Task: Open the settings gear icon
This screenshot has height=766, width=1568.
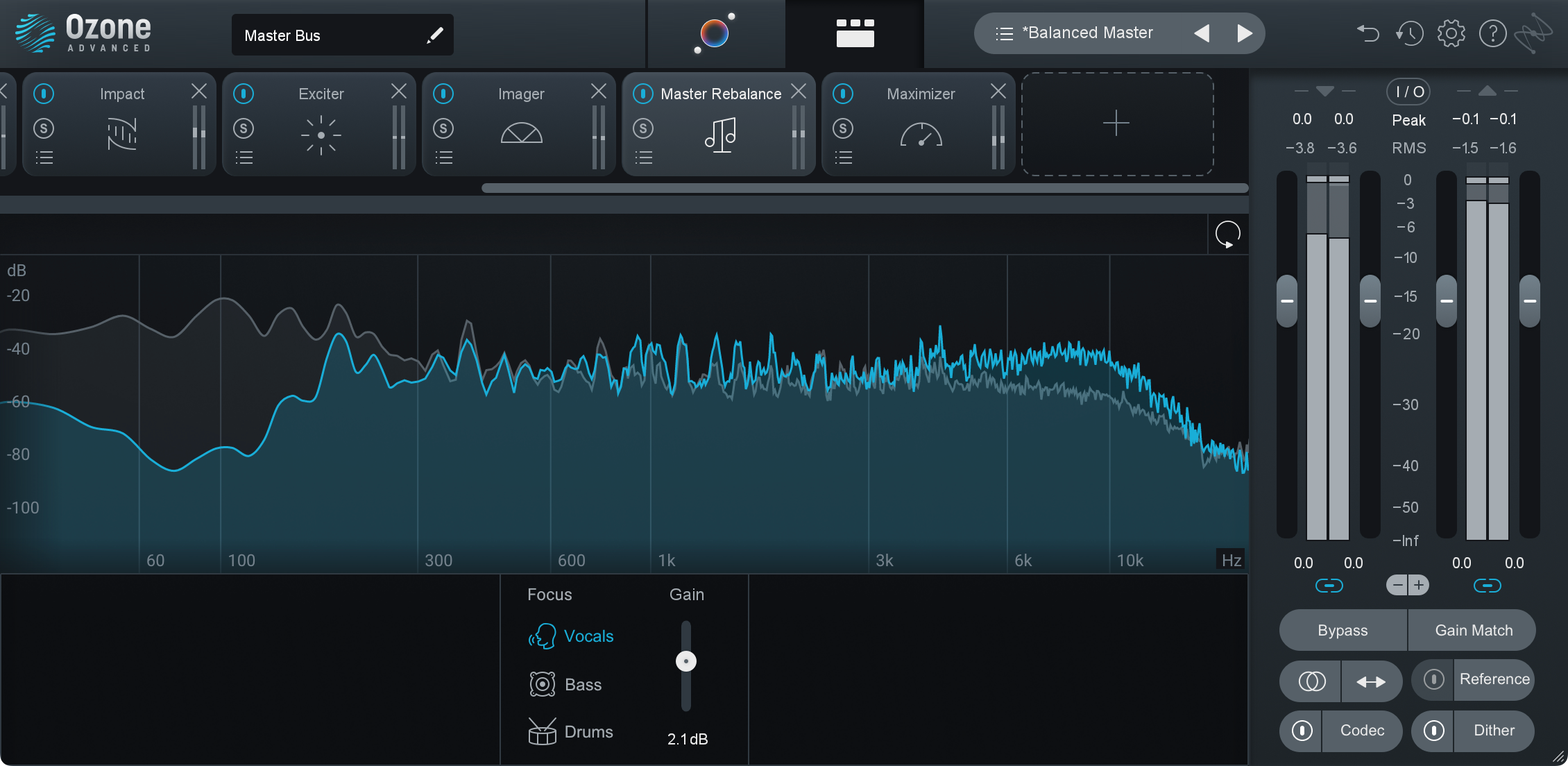Action: [x=1451, y=33]
